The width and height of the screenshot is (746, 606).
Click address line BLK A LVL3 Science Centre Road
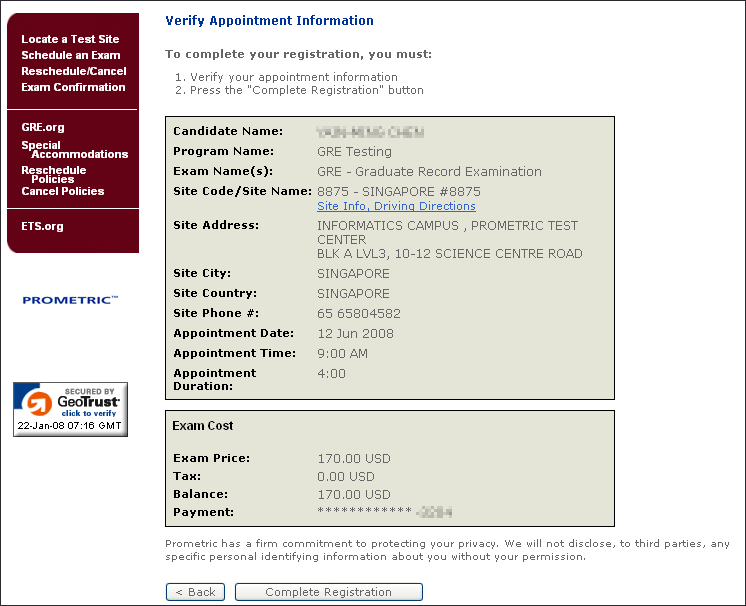click(x=450, y=254)
